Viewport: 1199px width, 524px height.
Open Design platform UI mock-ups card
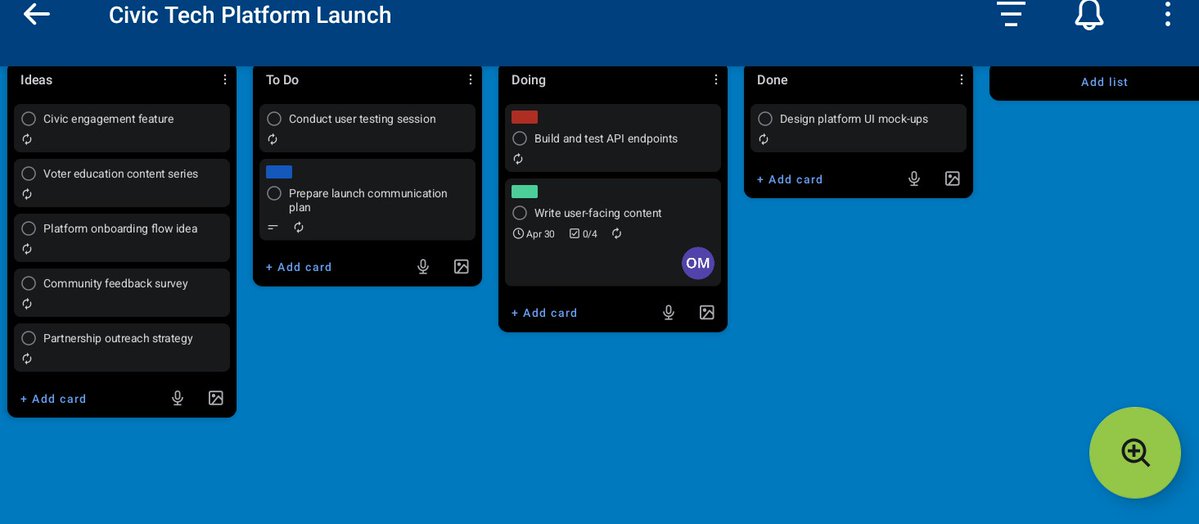[x=858, y=129]
